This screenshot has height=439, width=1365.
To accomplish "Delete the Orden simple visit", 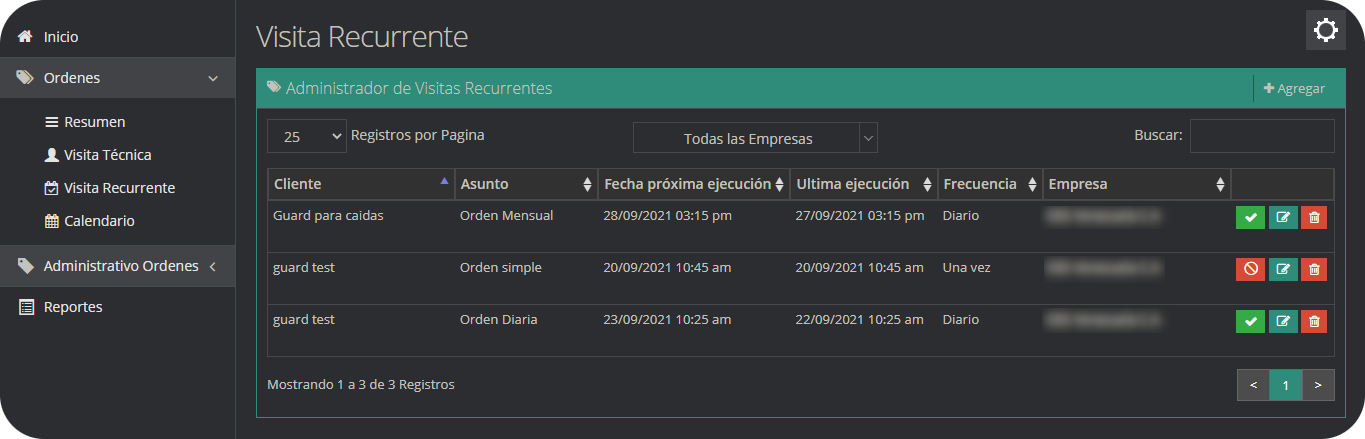I will (1314, 269).
